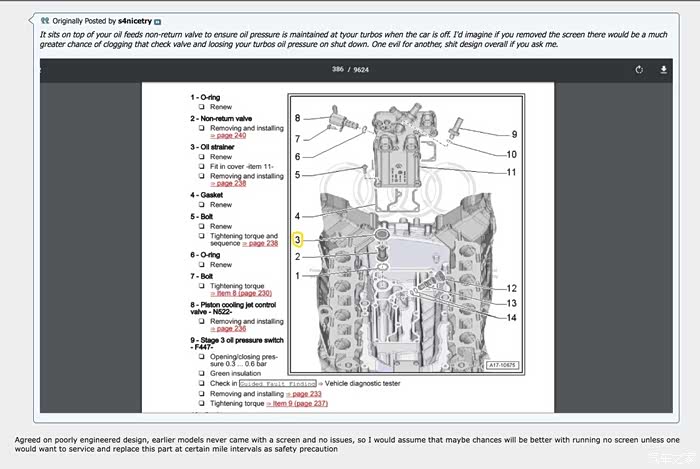Click the heading '5 - Bolt'
The width and height of the screenshot is (700, 469).
201,216
